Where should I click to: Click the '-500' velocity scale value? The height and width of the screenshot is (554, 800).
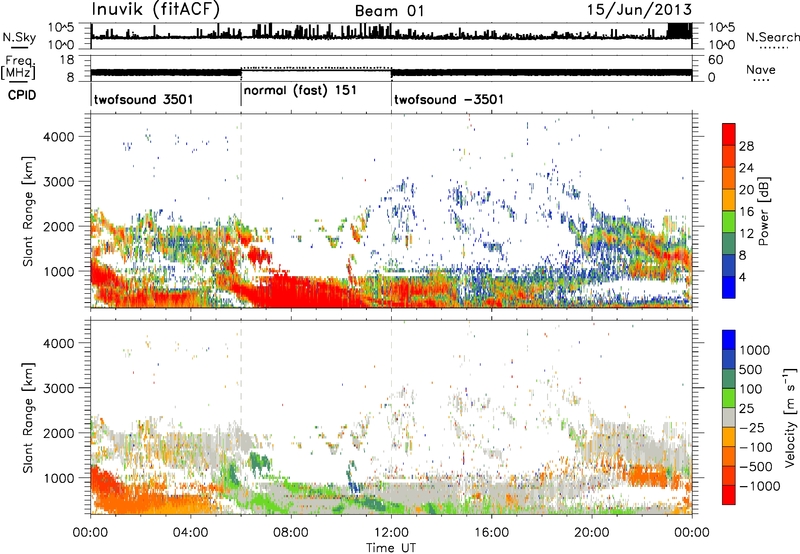coord(756,466)
